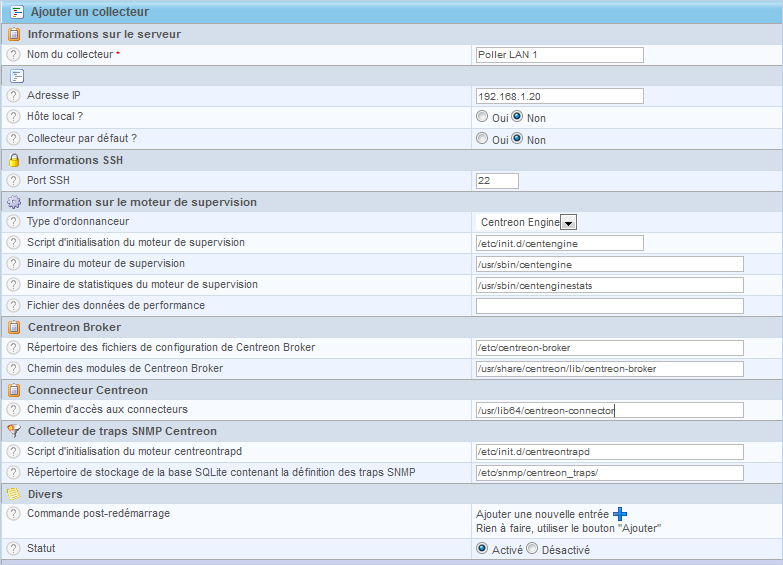The width and height of the screenshot is (783, 565).
Task: Click the /usr/sbin/centengine binary field
Action: (x=610, y=264)
